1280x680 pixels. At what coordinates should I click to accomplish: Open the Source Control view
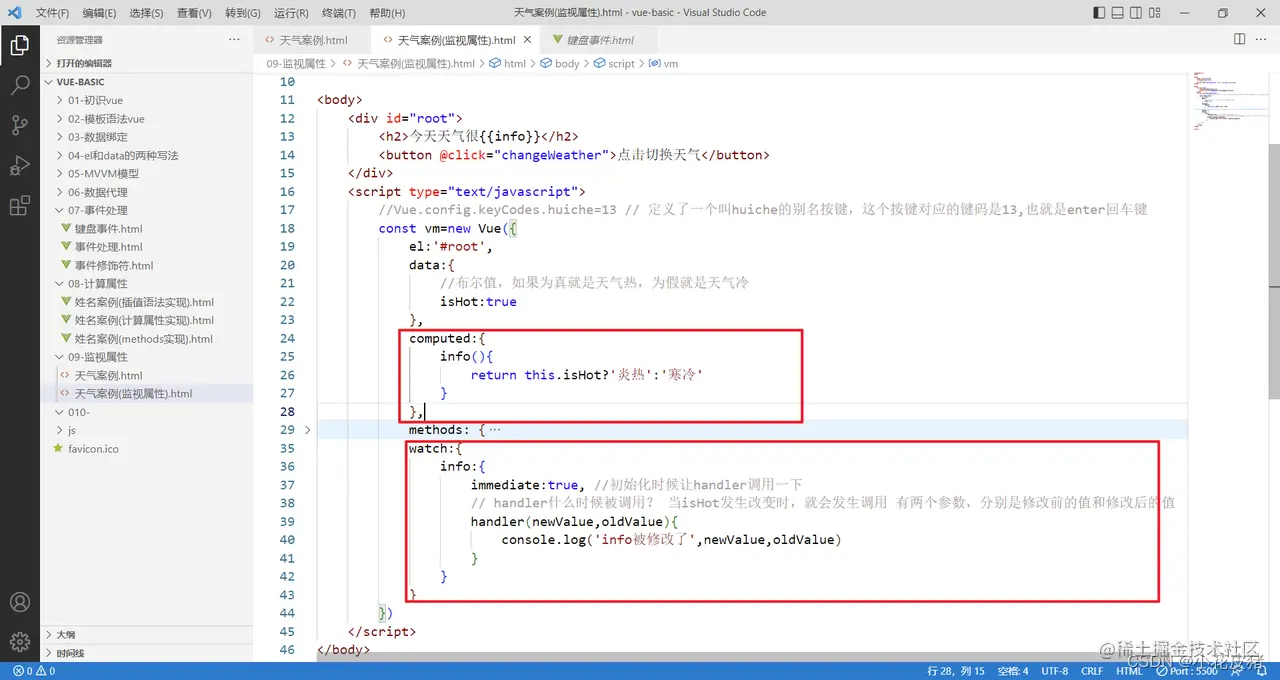pyautogui.click(x=19, y=125)
